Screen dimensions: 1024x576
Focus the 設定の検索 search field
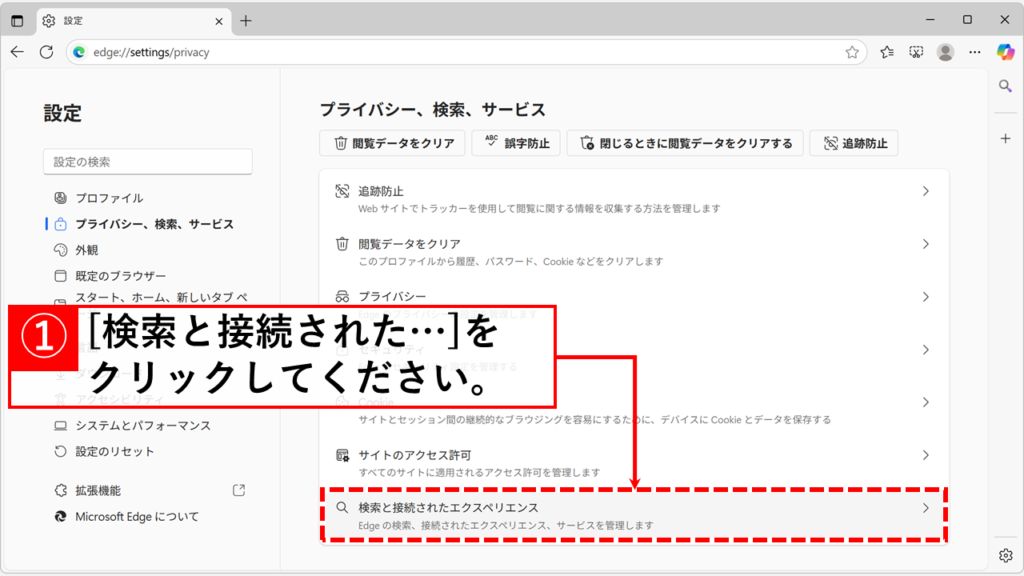pyautogui.click(x=148, y=162)
